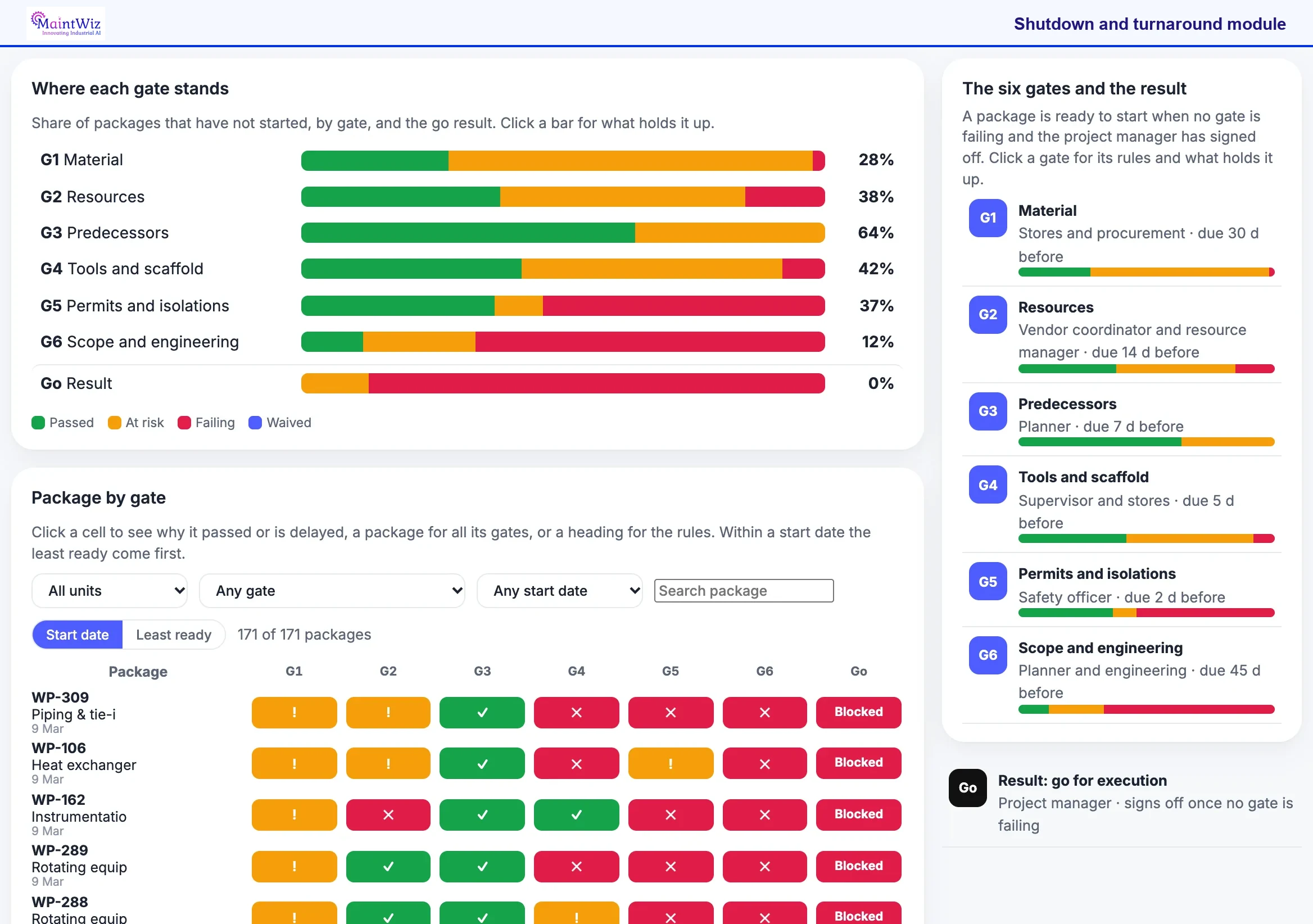Viewport: 1313px width, 924px height.
Task: Open the G4 Tools and scaffold badge
Action: [988, 485]
